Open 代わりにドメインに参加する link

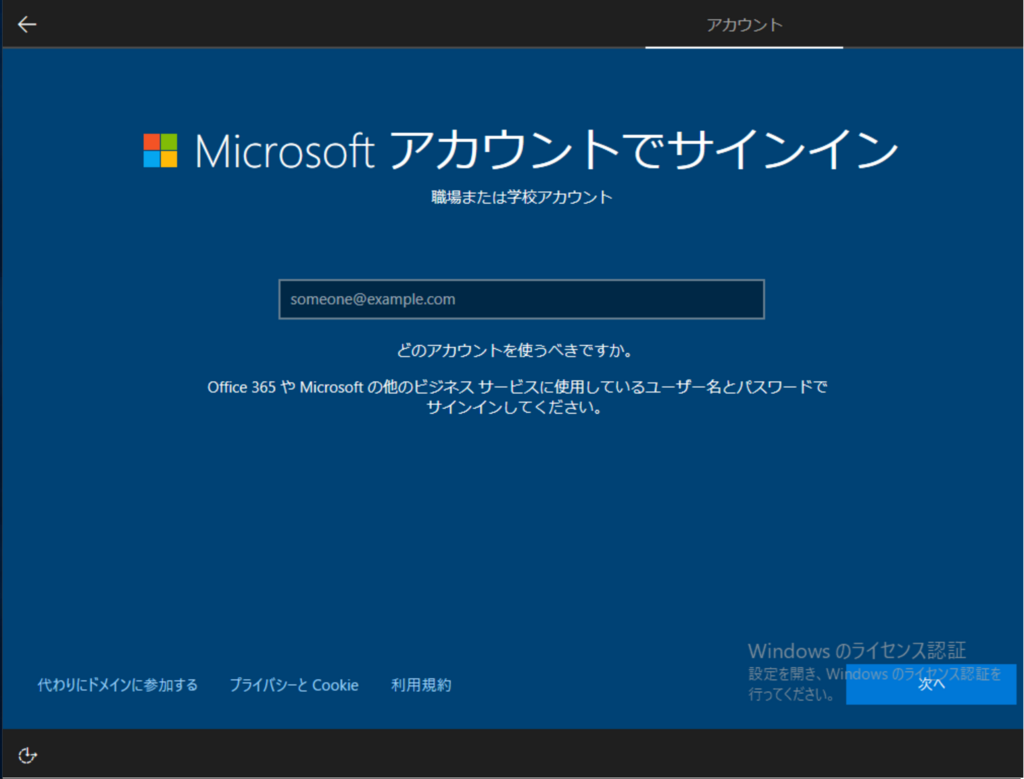(118, 685)
